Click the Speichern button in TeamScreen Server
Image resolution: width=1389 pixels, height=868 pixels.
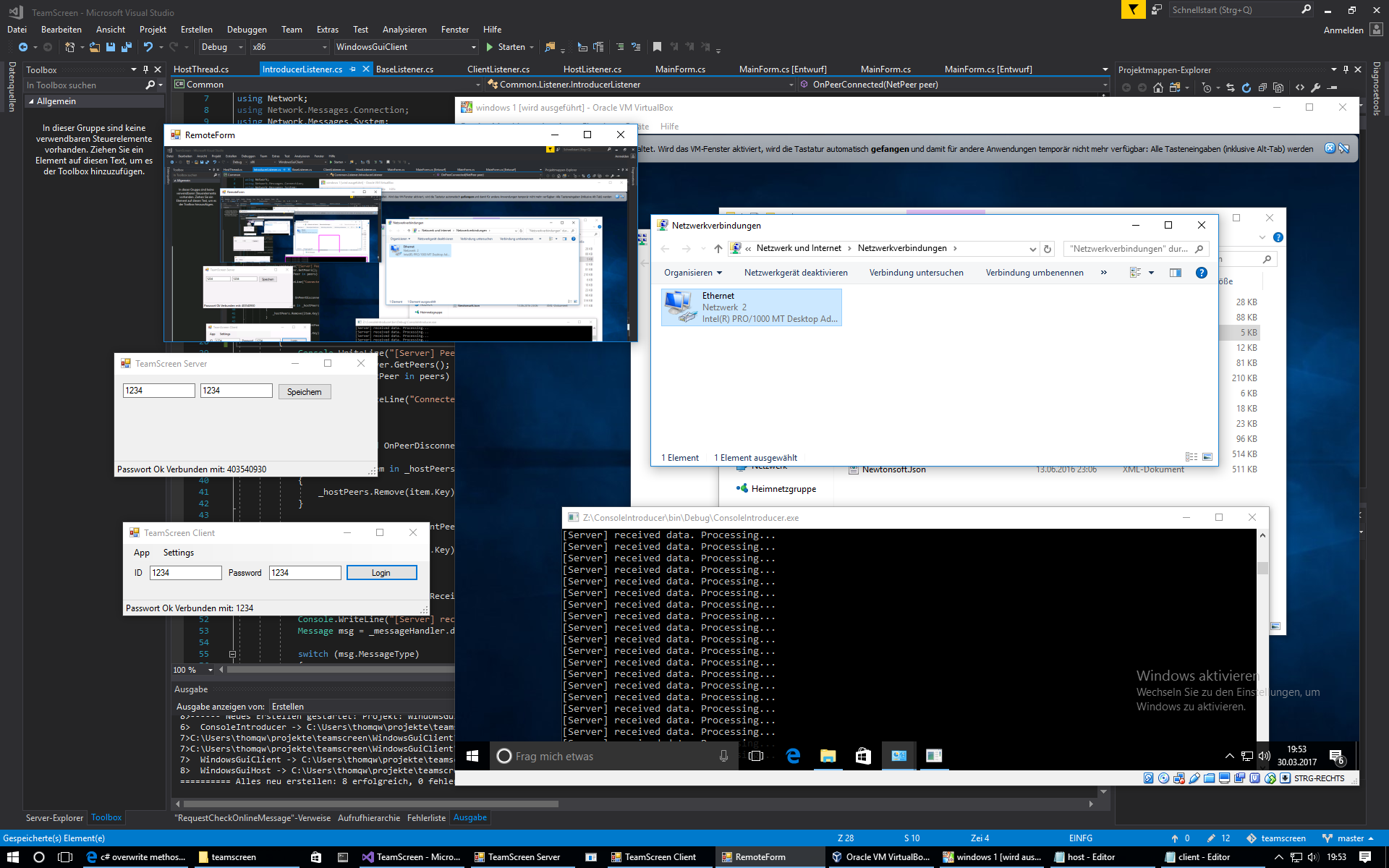[304, 392]
